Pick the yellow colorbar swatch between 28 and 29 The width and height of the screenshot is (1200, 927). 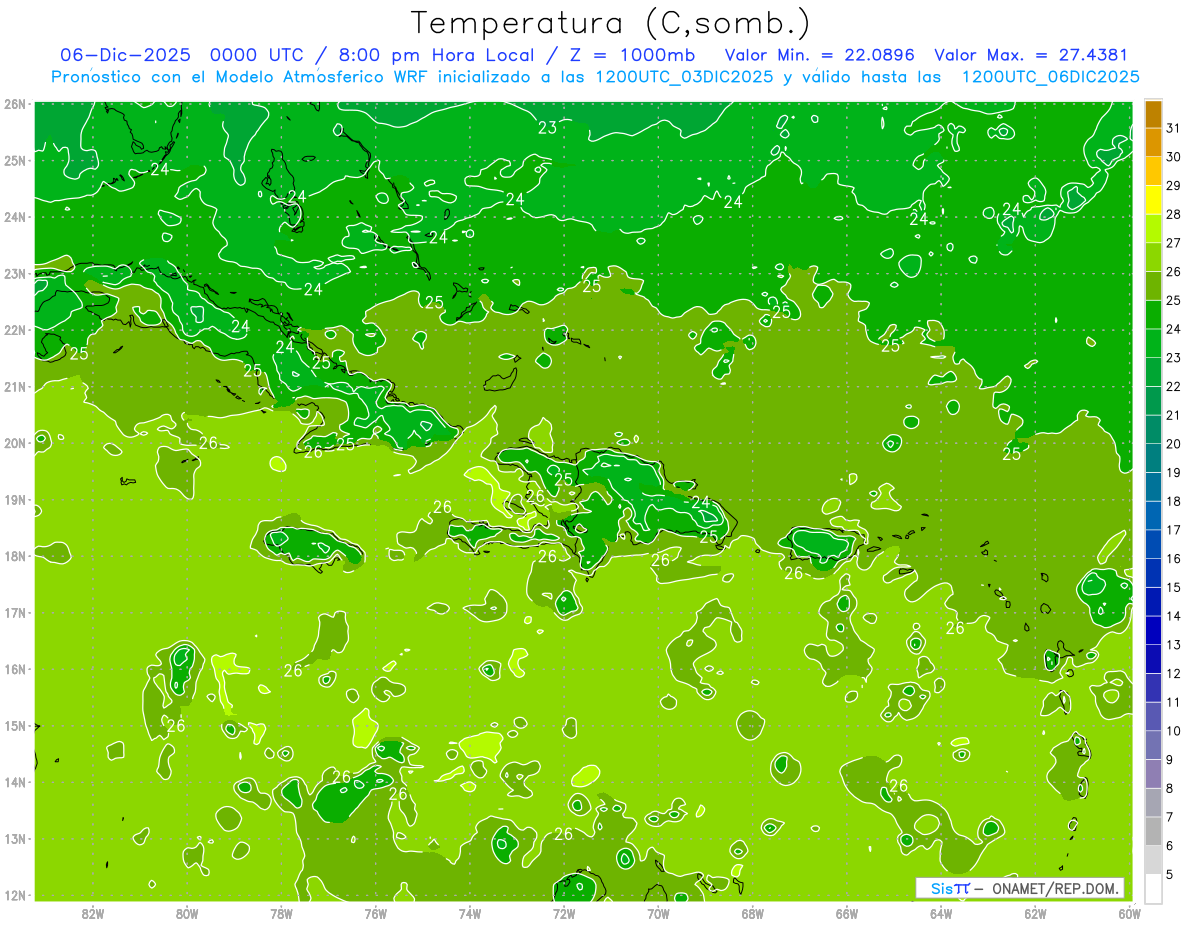(x=1153, y=200)
